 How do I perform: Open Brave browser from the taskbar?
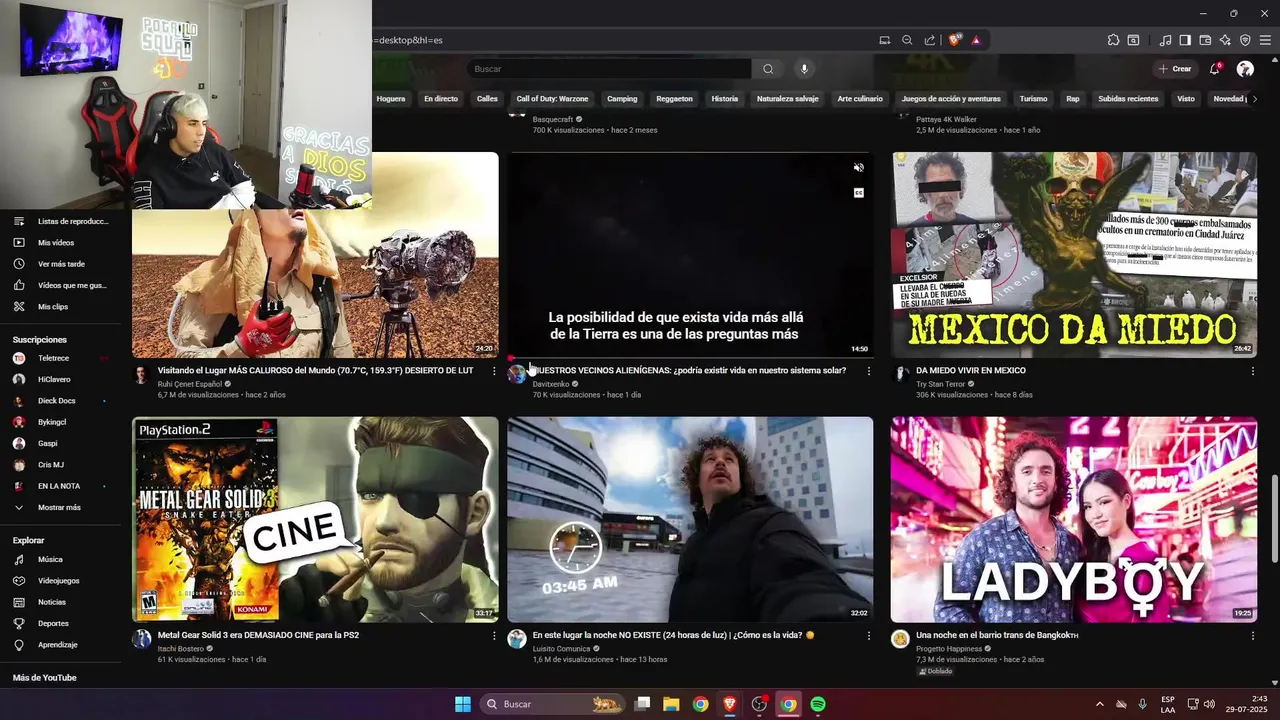729,704
